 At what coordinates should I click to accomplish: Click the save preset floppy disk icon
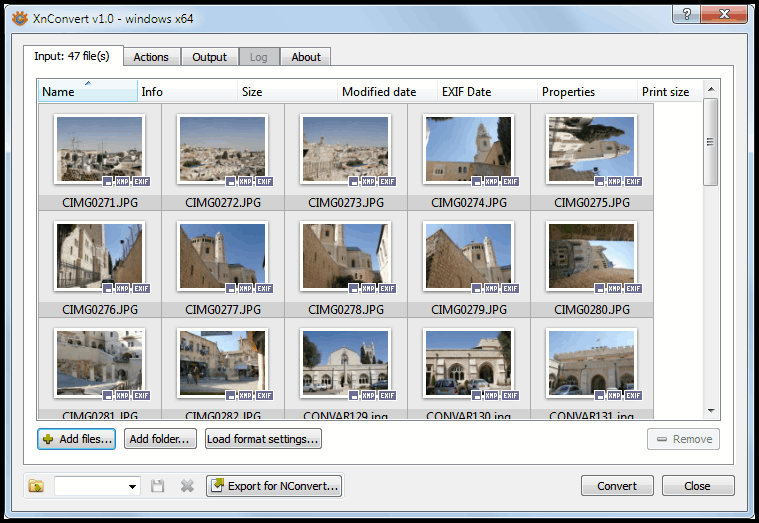[157, 486]
